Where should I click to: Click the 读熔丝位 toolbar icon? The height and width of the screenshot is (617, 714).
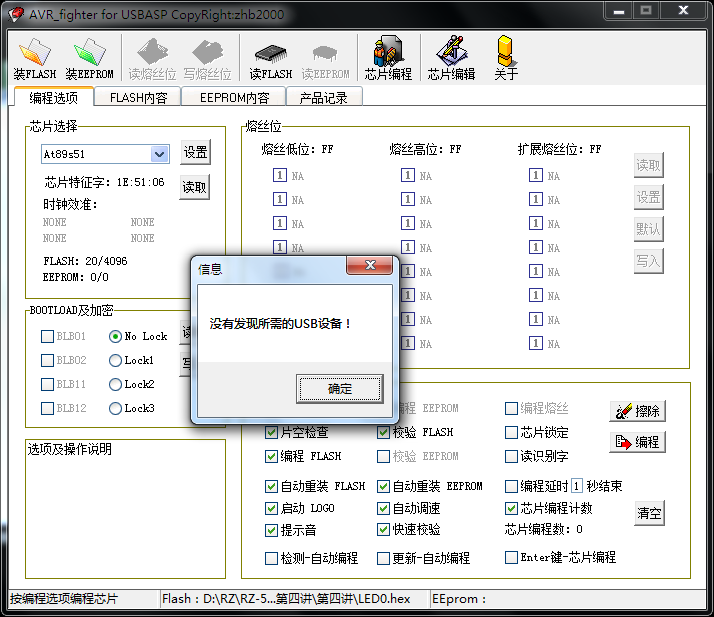click(152, 59)
